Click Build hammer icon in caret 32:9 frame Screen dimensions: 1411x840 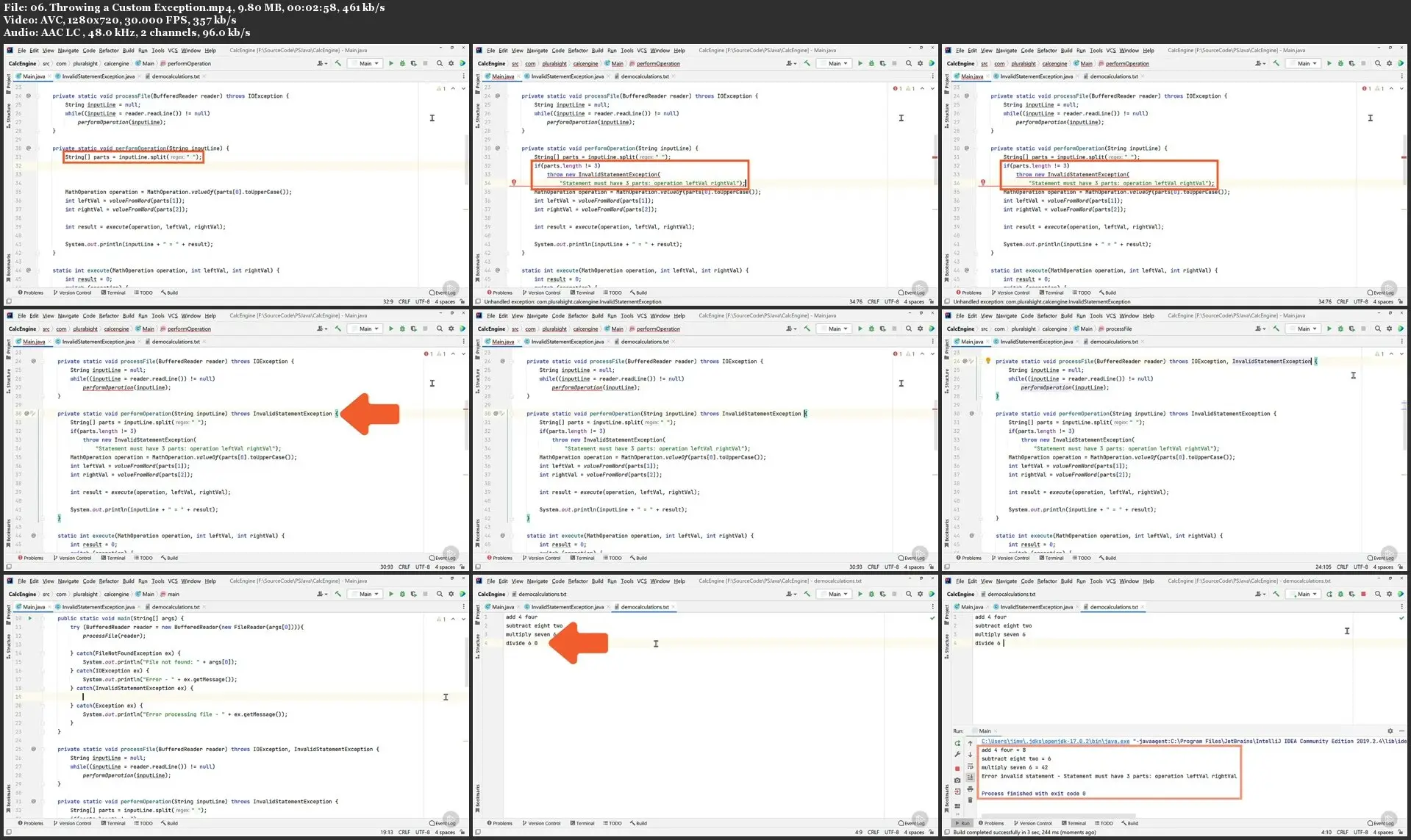click(338, 63)
